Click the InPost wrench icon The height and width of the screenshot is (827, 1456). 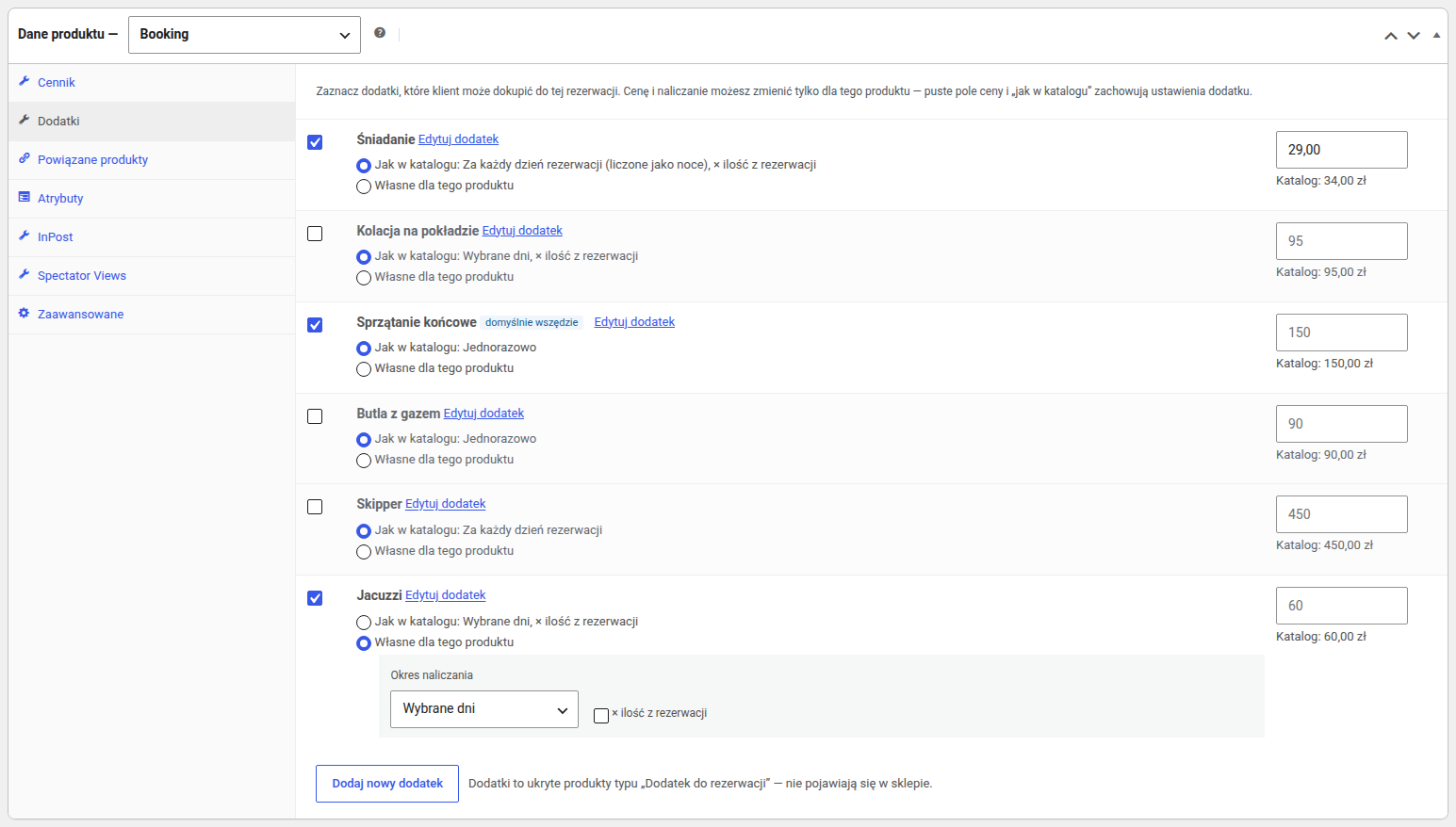24,236
